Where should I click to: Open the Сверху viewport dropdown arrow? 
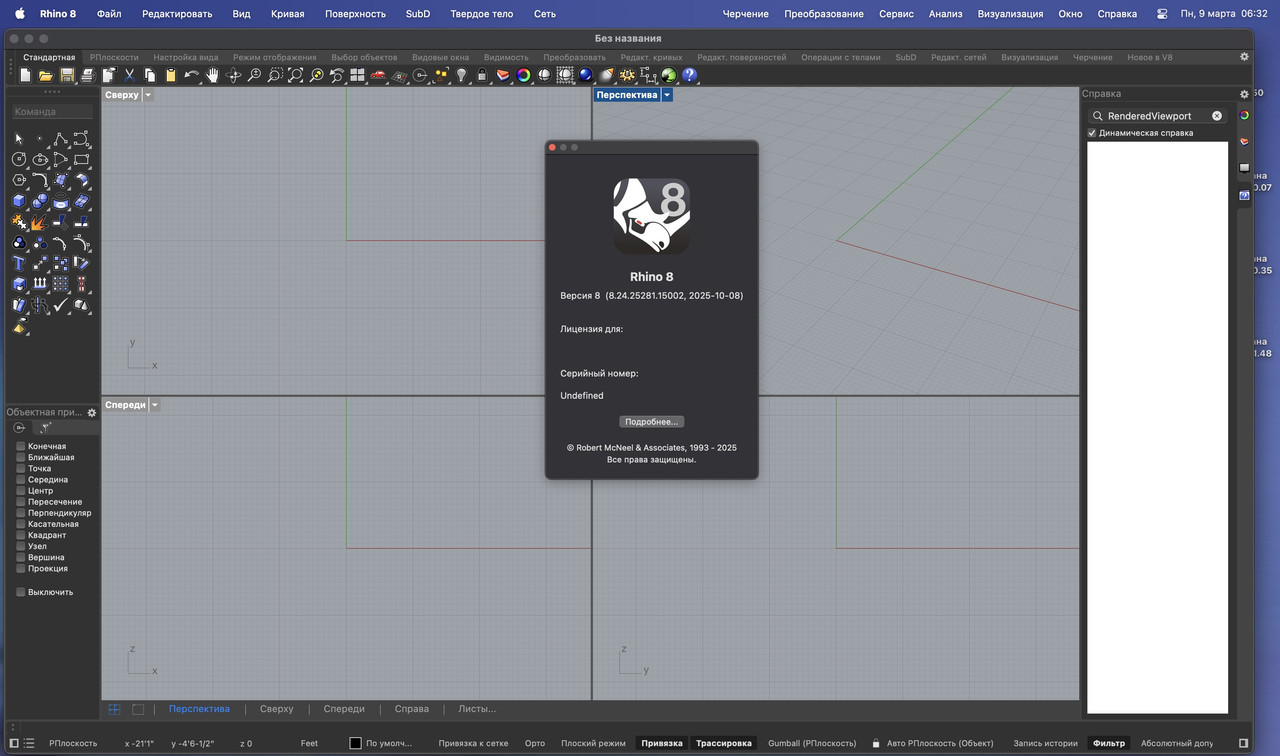pyautogui.click(x=148, y=95)
